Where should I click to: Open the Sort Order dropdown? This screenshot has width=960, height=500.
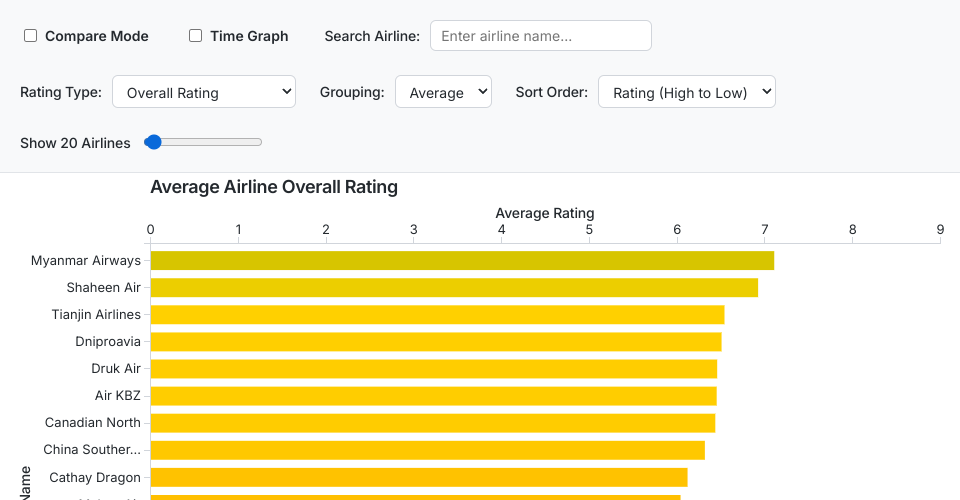[686, 92]
